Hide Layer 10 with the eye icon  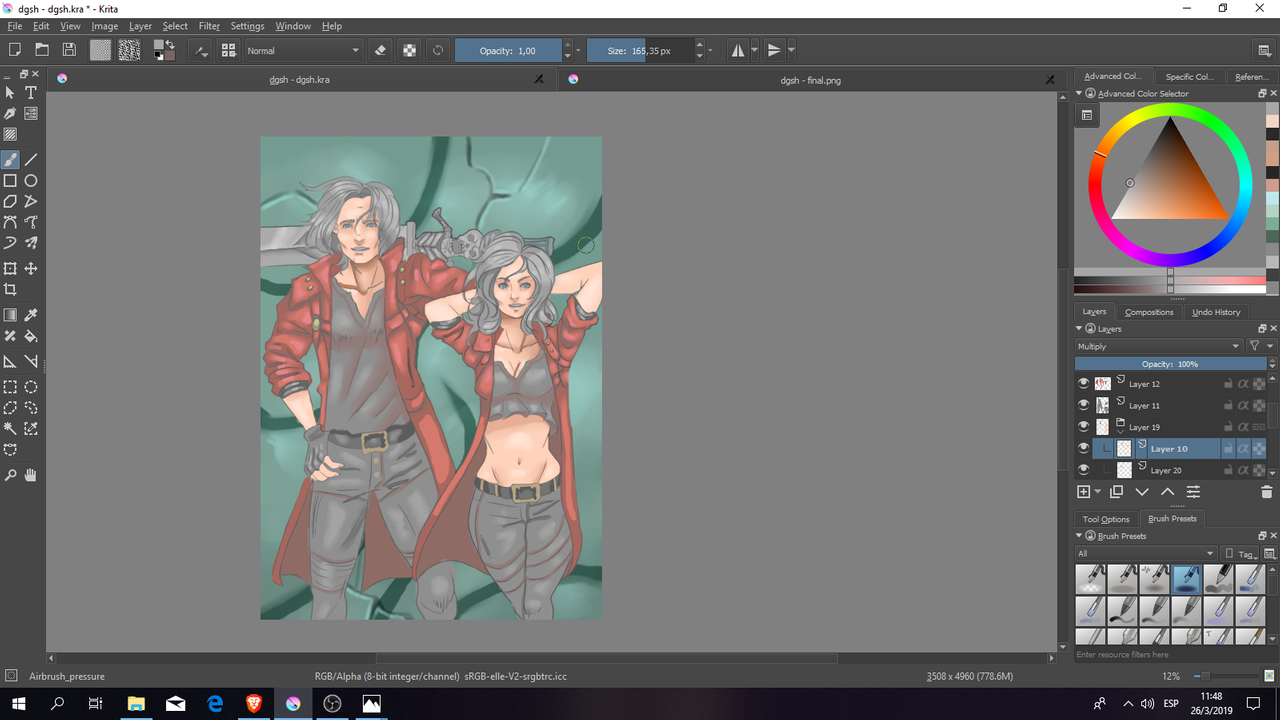[1083, 448]
